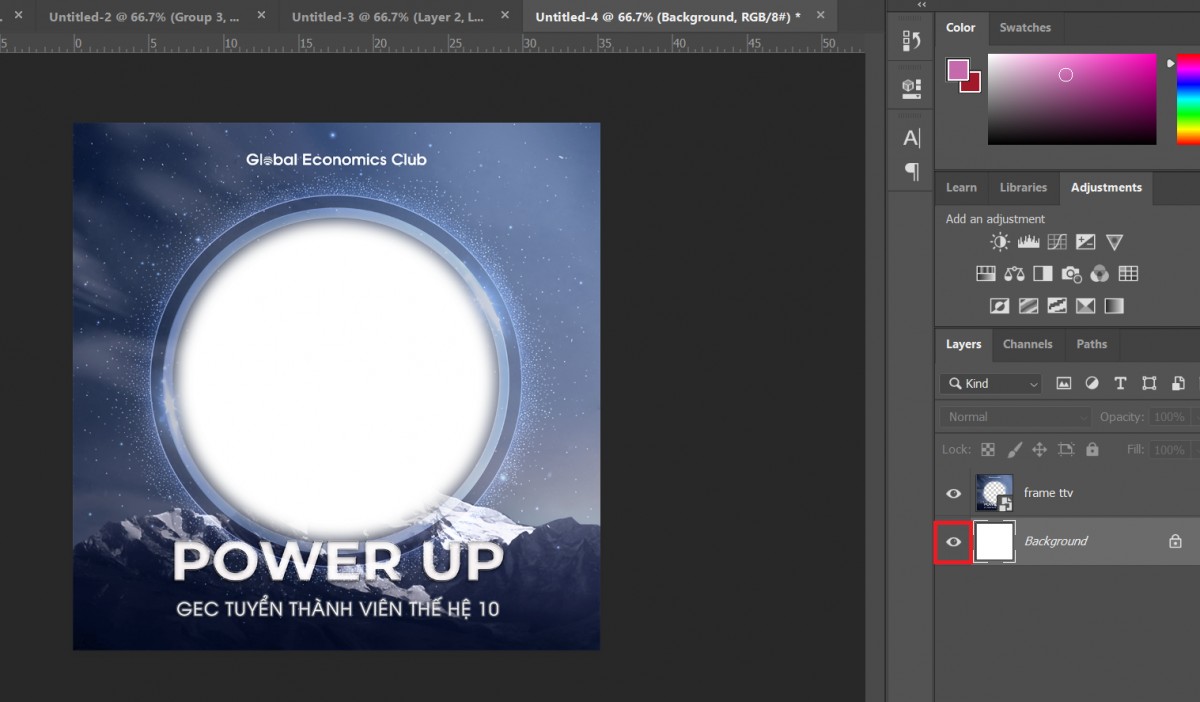1200x702 pixels.
Task: Hide the frame ttv layer
Action: coord(953,493)
